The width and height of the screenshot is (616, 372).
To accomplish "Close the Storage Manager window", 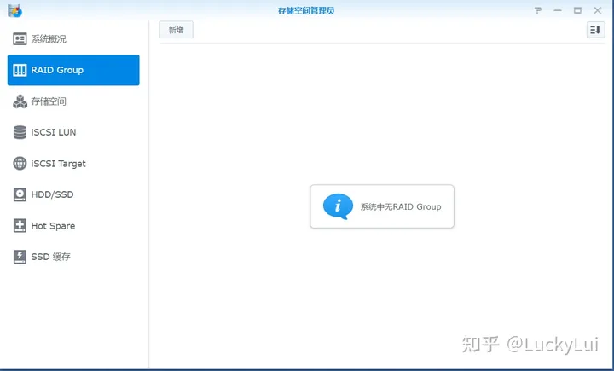I will point(598,11).
